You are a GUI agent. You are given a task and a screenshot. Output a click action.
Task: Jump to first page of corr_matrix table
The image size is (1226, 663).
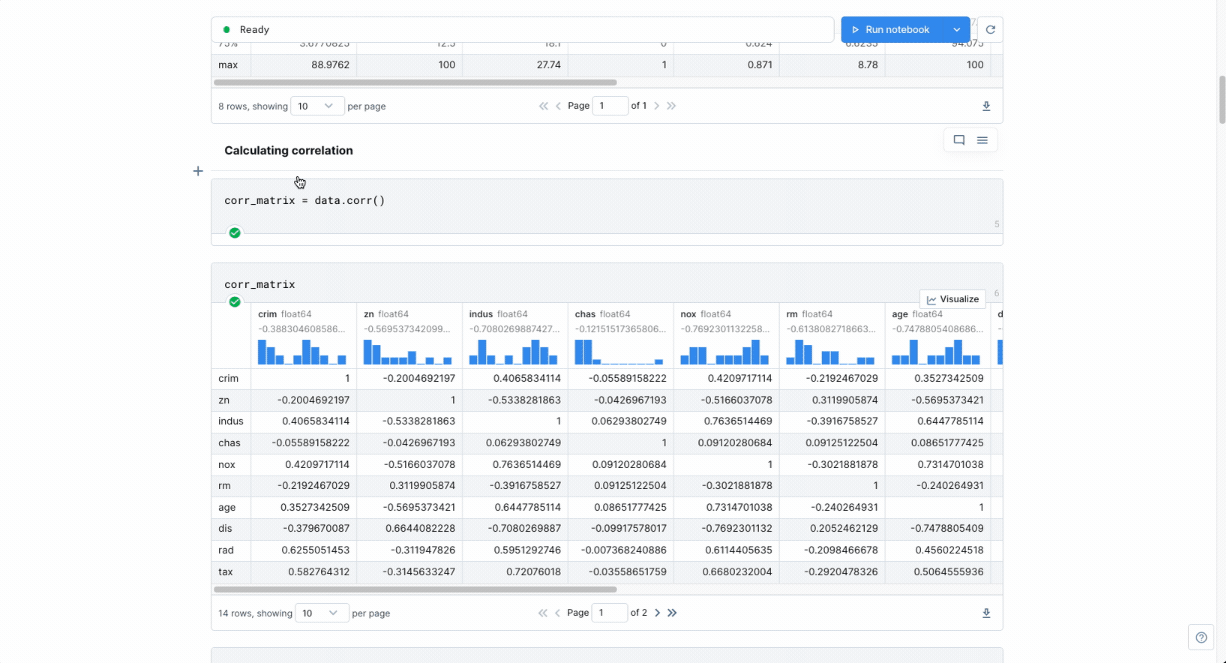(x=544, y=613)
